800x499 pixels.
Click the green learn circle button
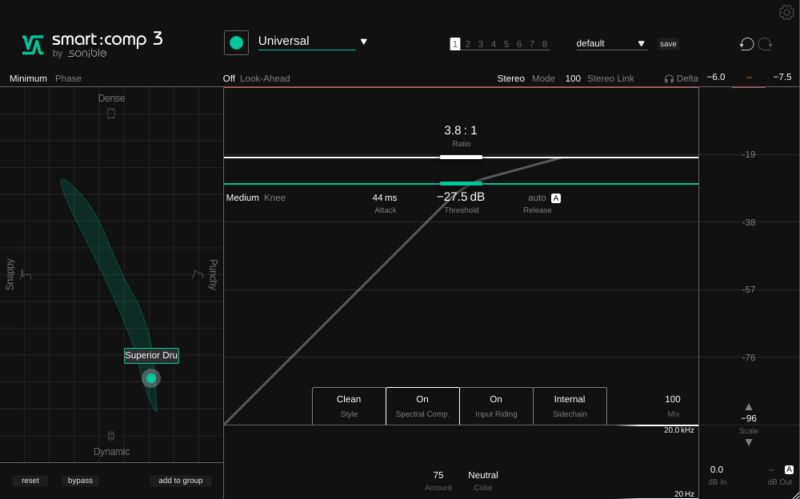tap(236, 43)
